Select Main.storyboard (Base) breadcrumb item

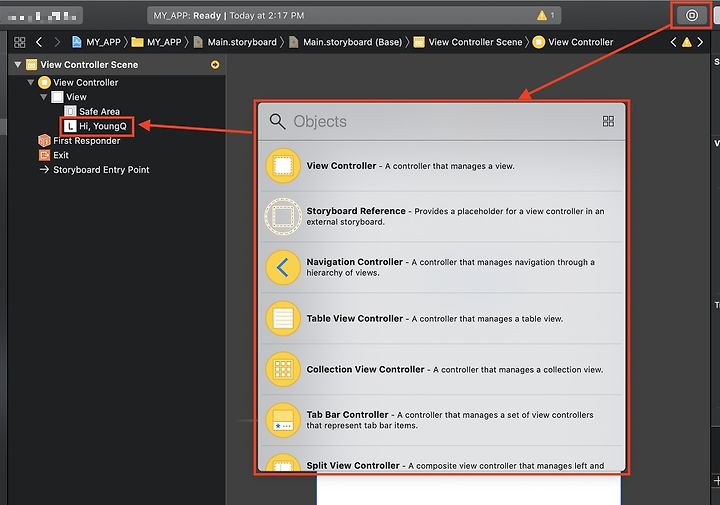coord(345,42)
